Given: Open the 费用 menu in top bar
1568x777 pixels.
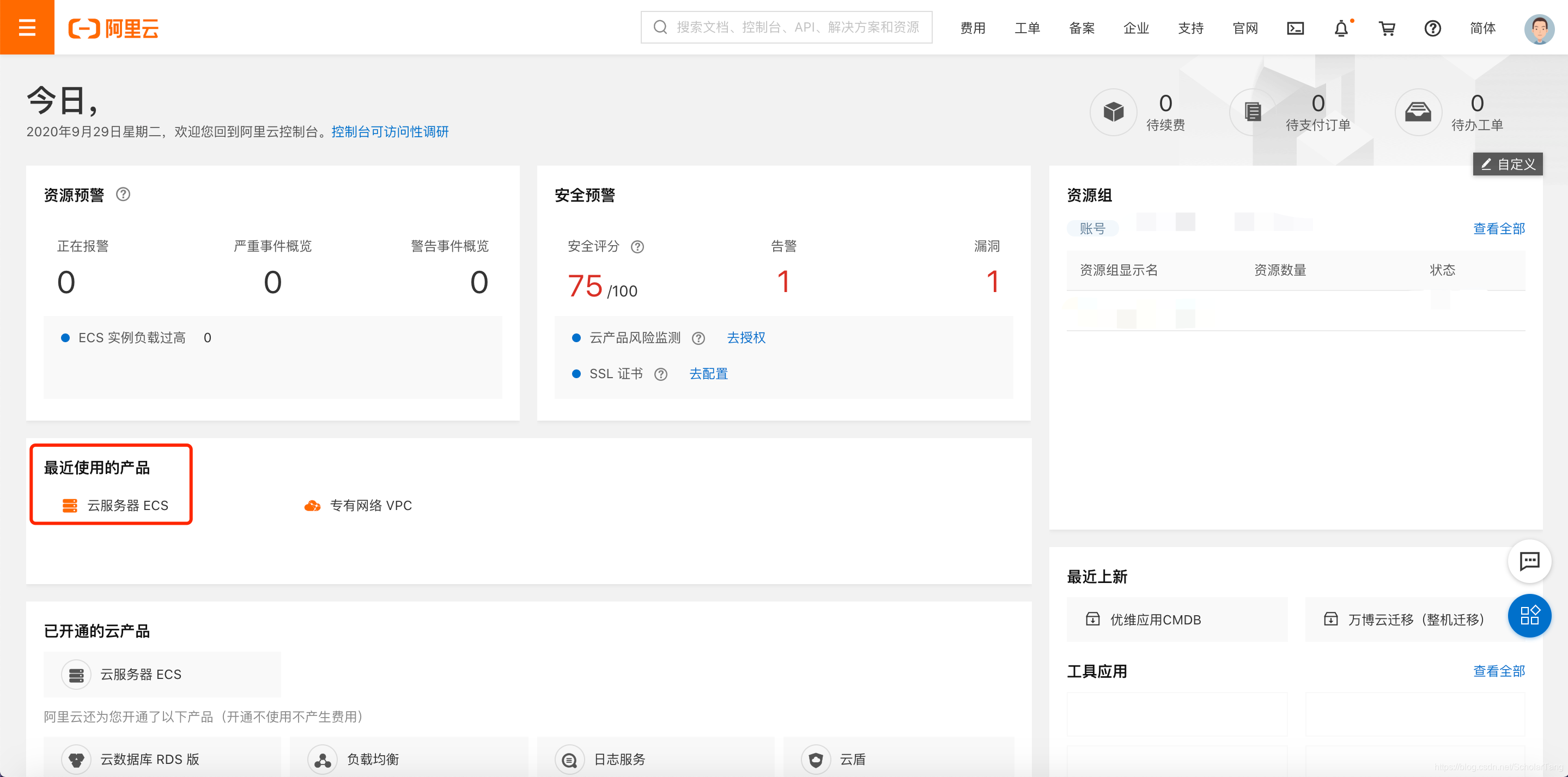Looking at the screenshot, I should (x=972, y=28).
